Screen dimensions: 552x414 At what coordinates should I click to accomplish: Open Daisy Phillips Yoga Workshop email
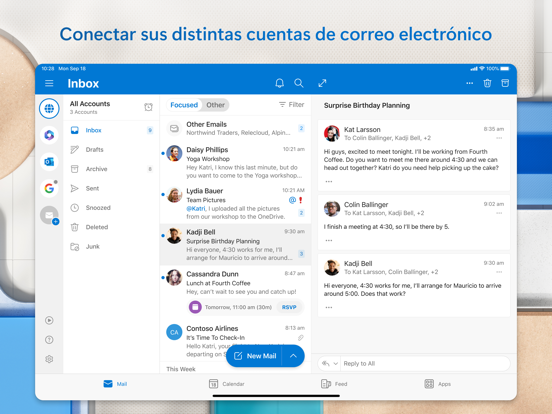click(235, 162)
